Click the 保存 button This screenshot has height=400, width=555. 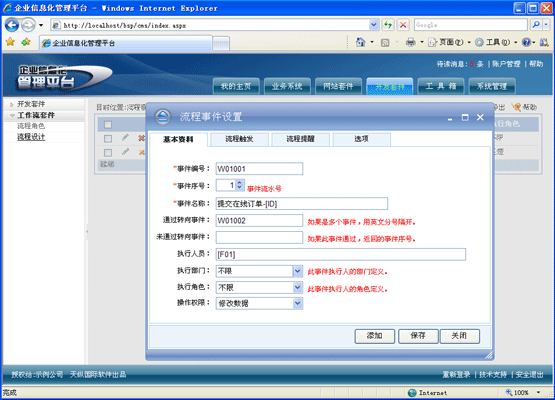(418, 336)
